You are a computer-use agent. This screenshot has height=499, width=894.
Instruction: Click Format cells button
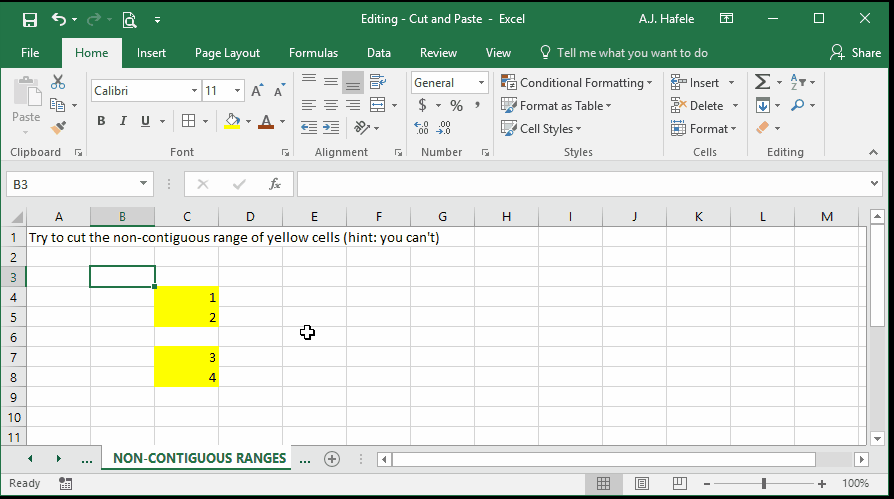coord(704,128)
